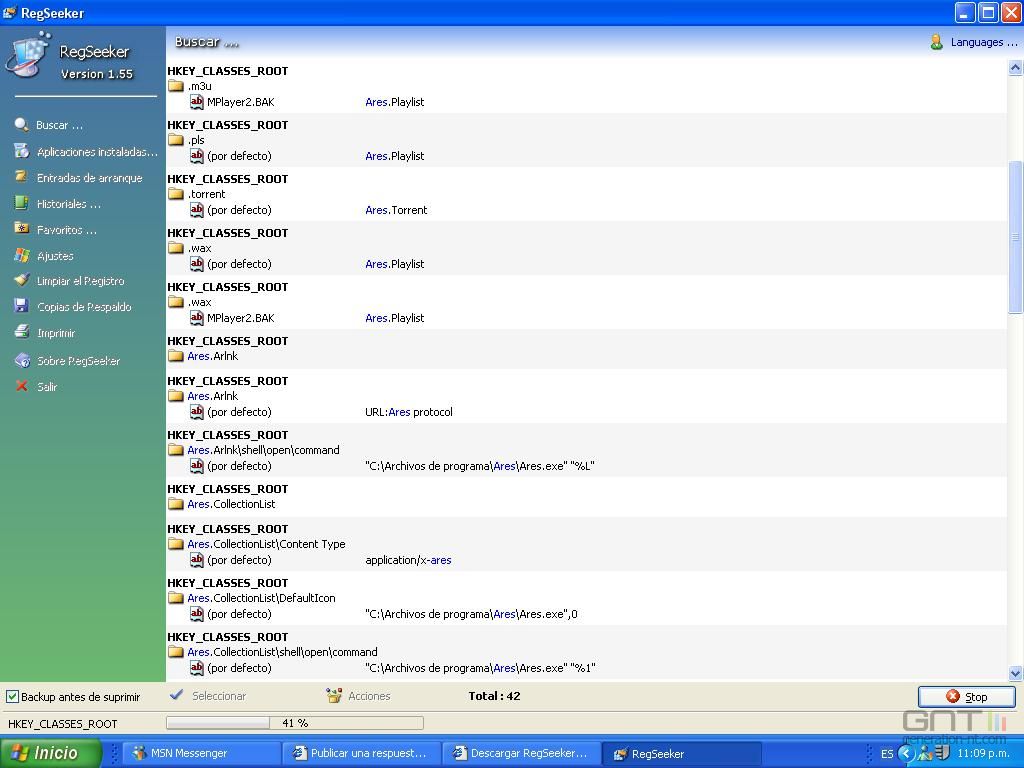Open Imprimir menu entry
The height and width of the screenshot is (768, 1024).
tap(56, 333)
